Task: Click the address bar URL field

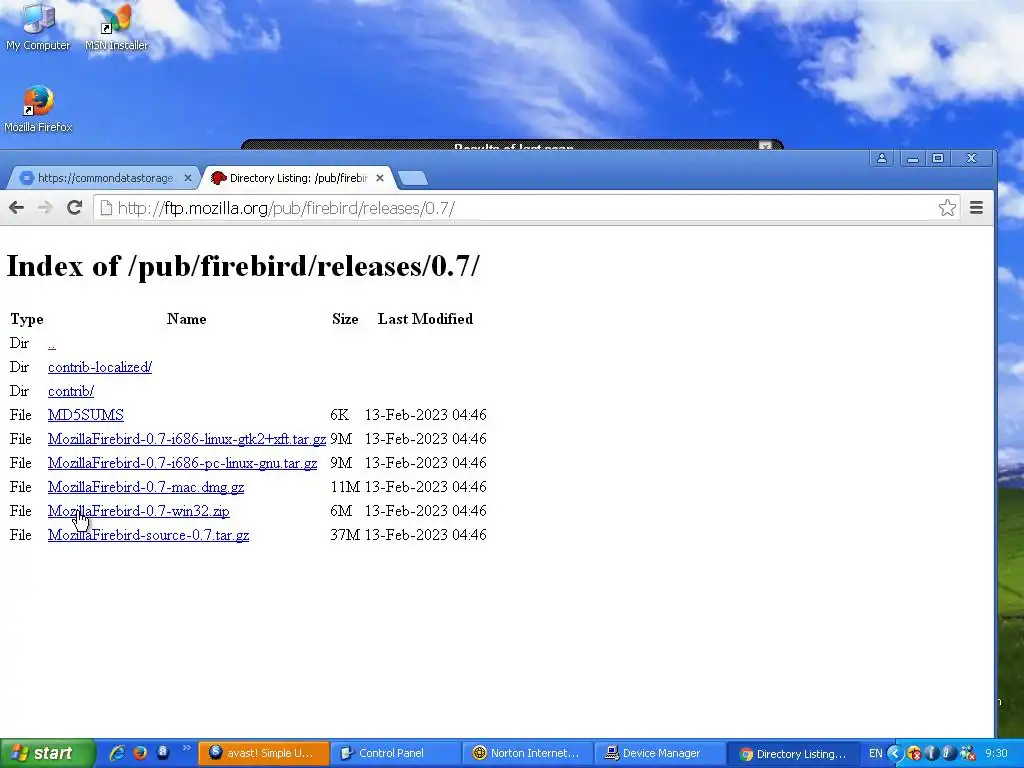Action: [x=526, y=208]
